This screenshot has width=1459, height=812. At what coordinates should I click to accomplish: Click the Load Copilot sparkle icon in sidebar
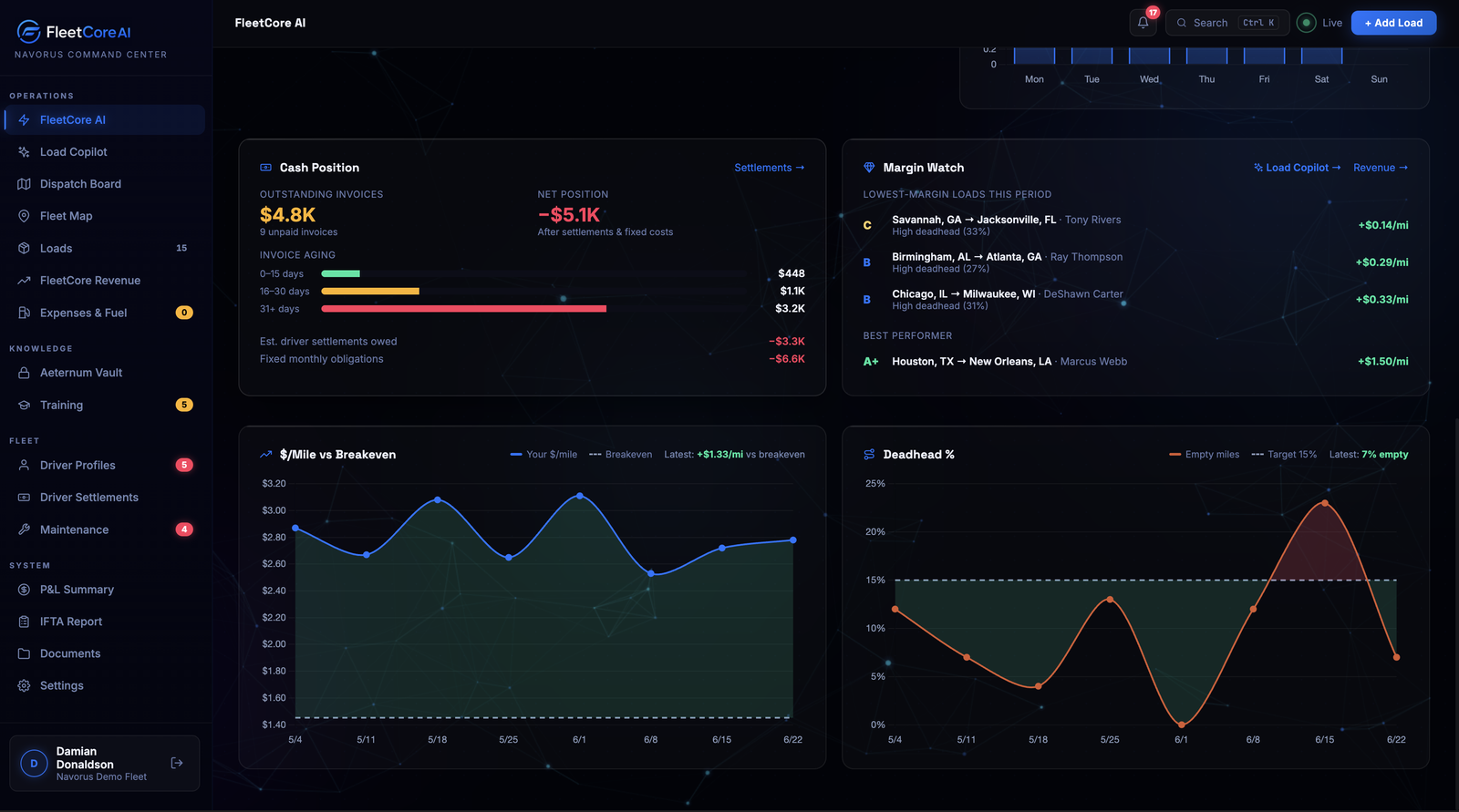pyautogui.click(x=24, y=152)
